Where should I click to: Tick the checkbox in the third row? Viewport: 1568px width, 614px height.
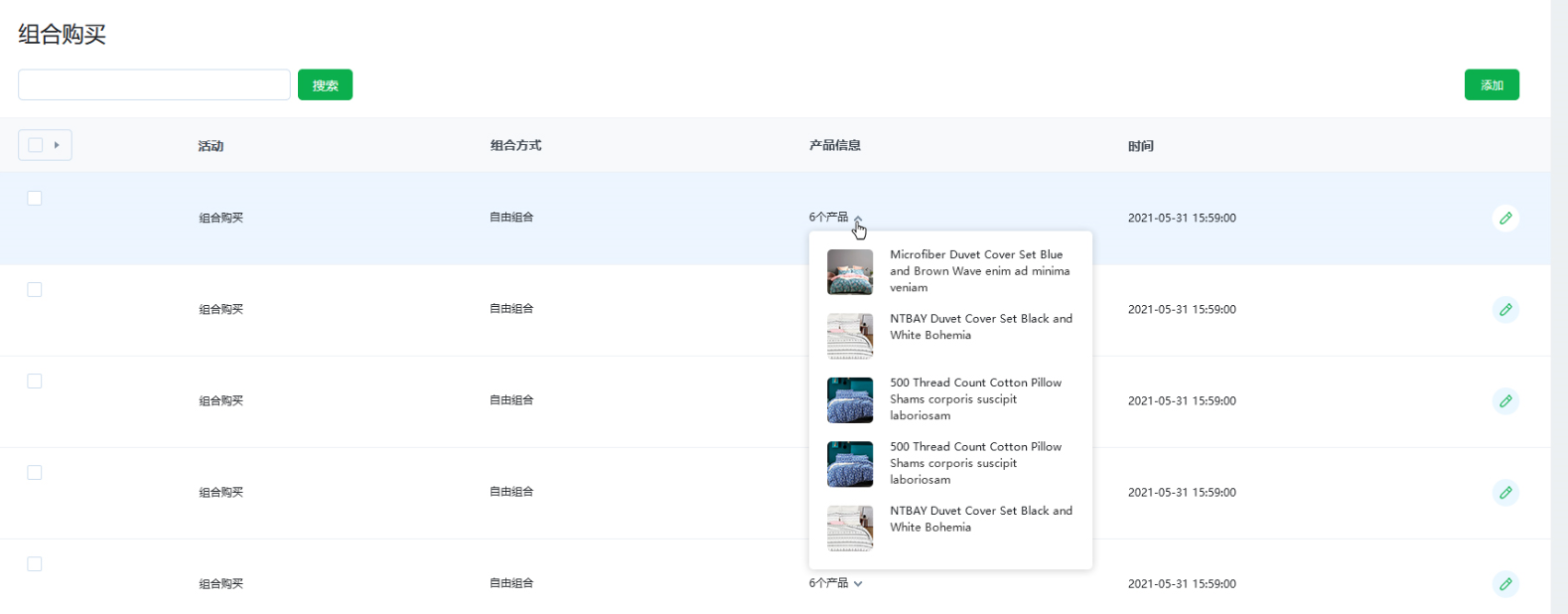pos(35,382)
